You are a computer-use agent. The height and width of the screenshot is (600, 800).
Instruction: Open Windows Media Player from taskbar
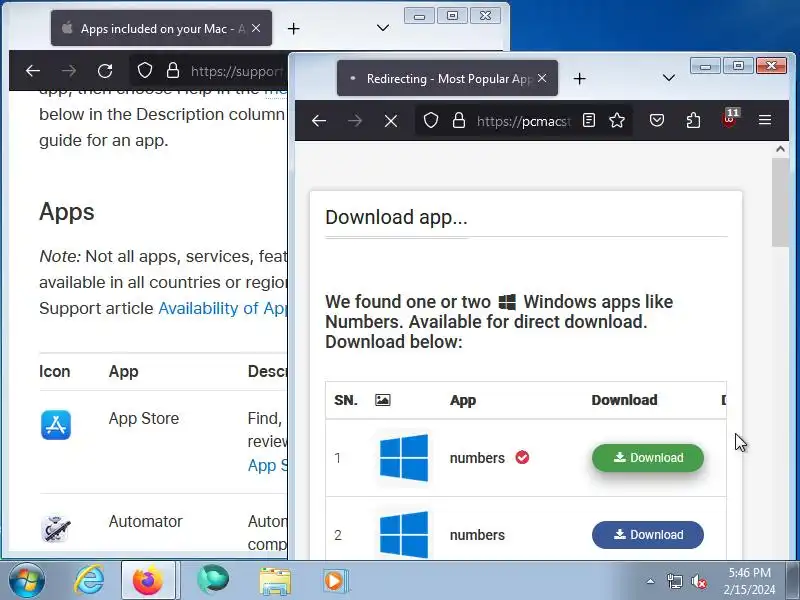336,581
